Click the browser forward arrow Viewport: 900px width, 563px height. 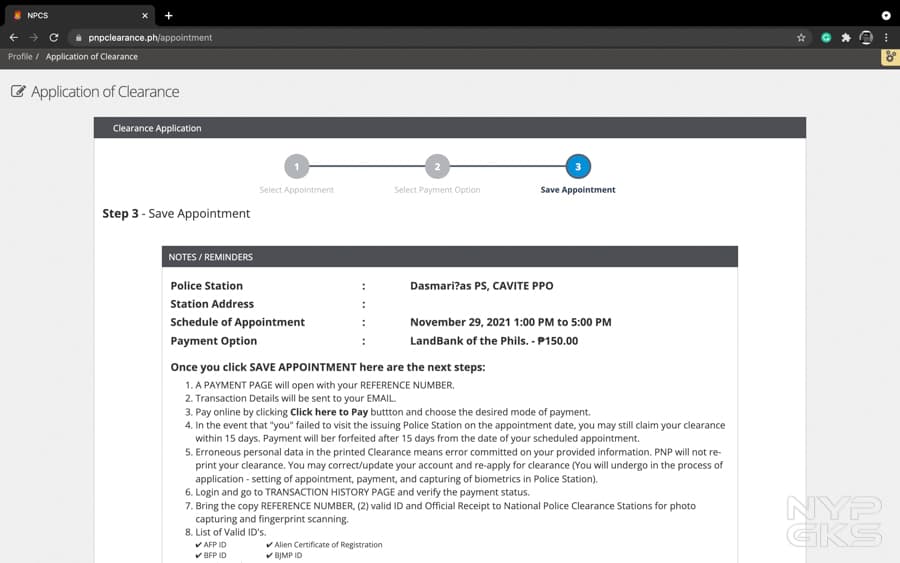click(34, 37)
